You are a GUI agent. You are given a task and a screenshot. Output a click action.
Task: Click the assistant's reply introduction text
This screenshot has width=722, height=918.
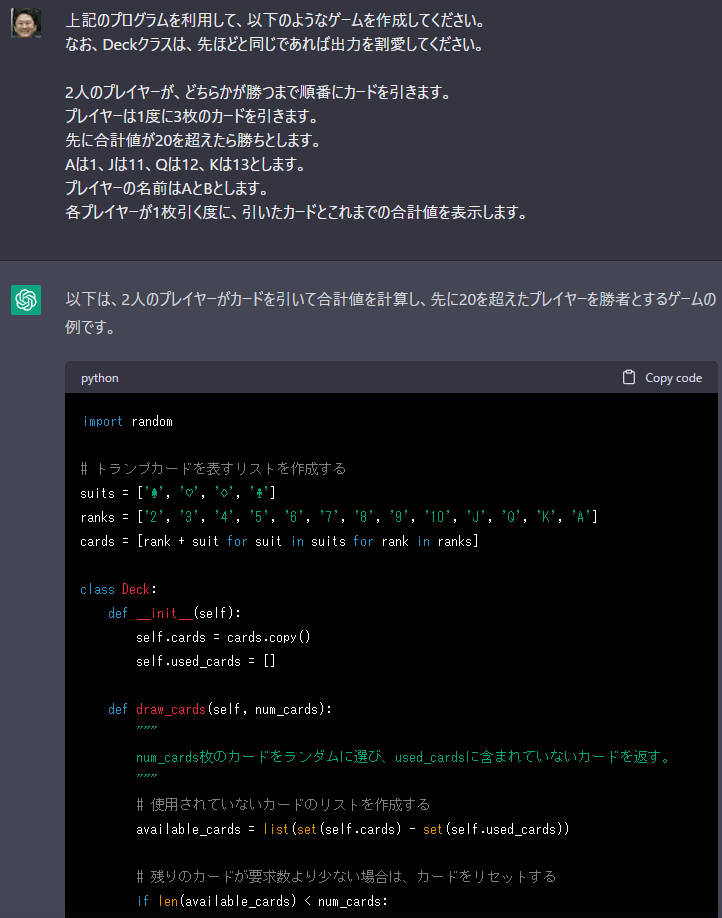(x=391, y=313)
